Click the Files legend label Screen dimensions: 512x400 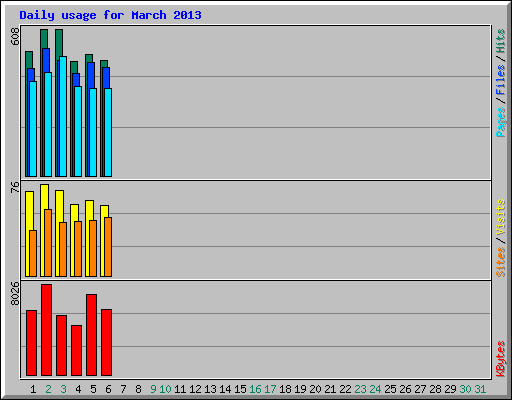pyautogui.click(x=500, y=80)
